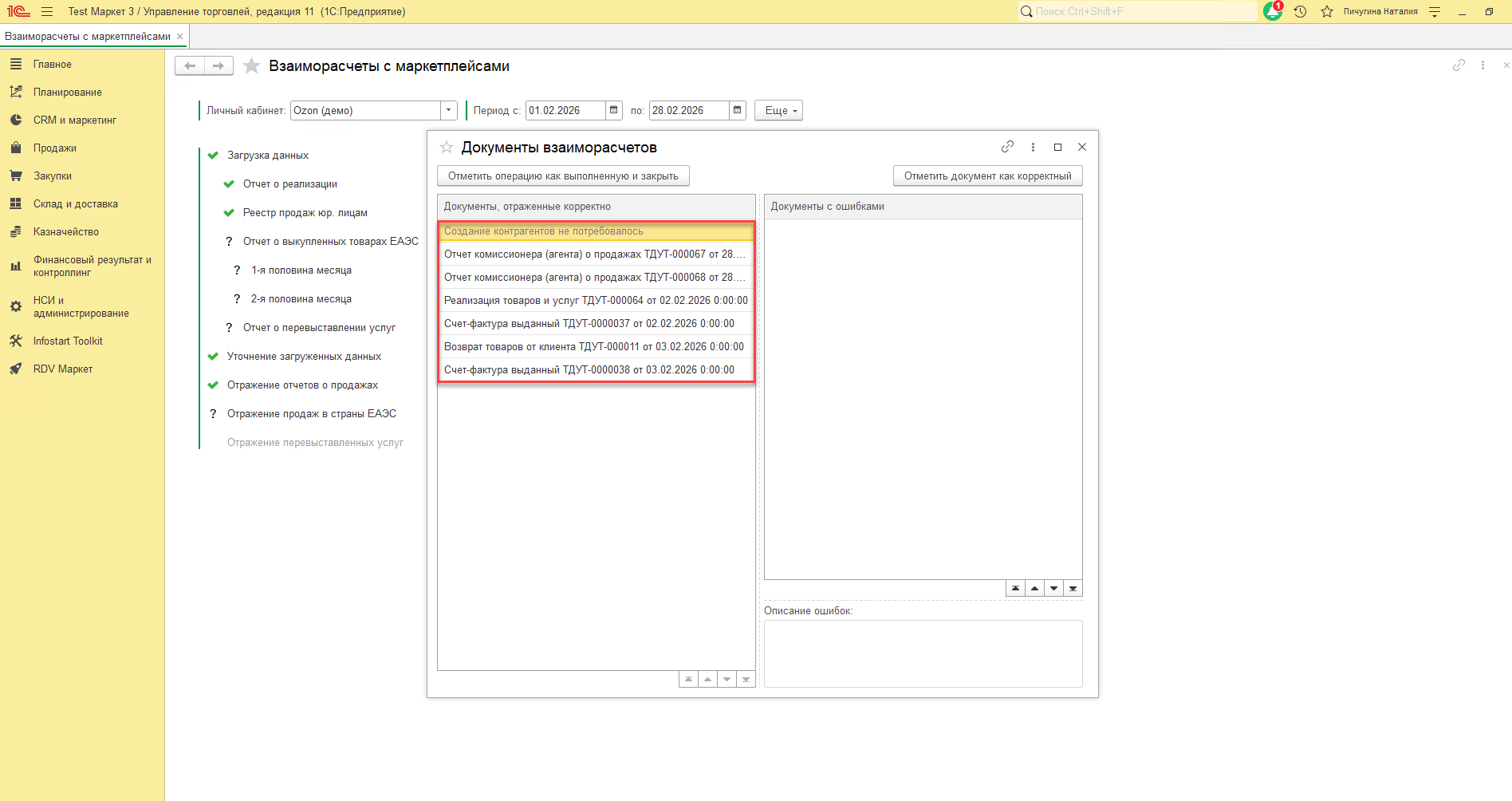Click Отметить операцию как выполненную и закрыть

[563, 176]
